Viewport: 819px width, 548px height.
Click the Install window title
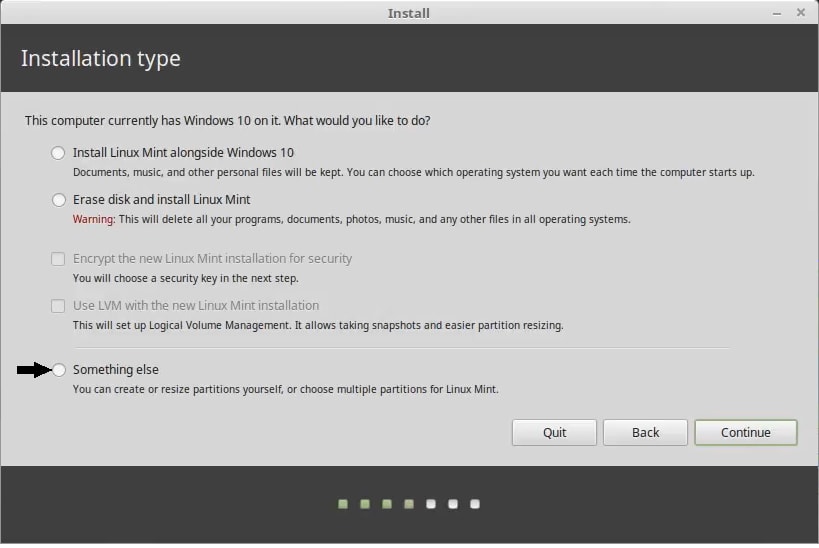tap(408, 13)
